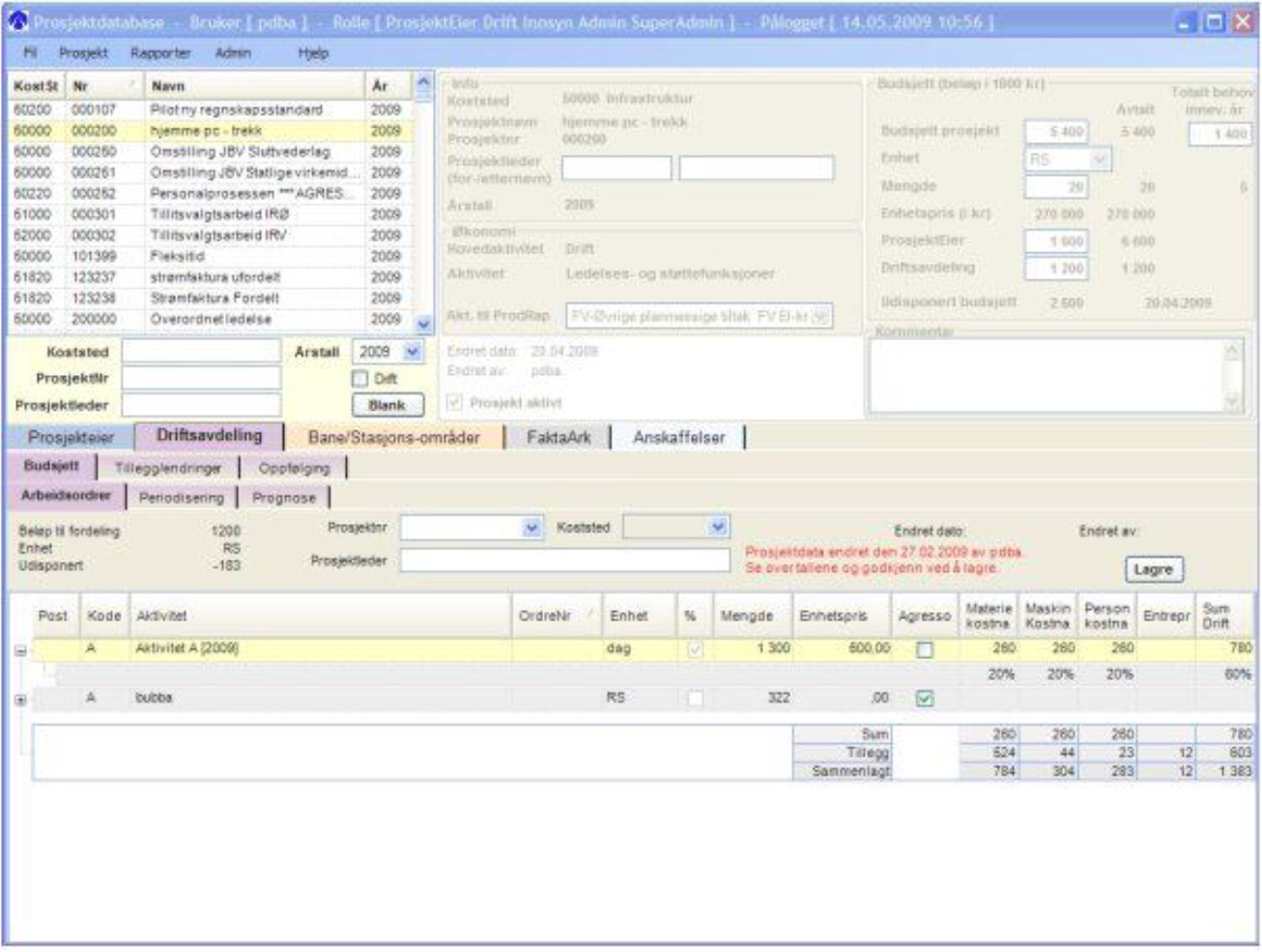This screenshot has height=952, width=1262.
Task: Open the Årstall 2009 dropdown
Action: (413, 352)
